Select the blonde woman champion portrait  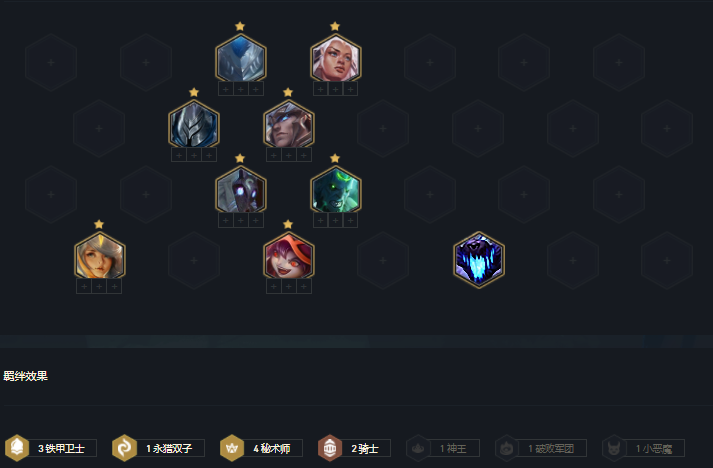tap(100, 258)
